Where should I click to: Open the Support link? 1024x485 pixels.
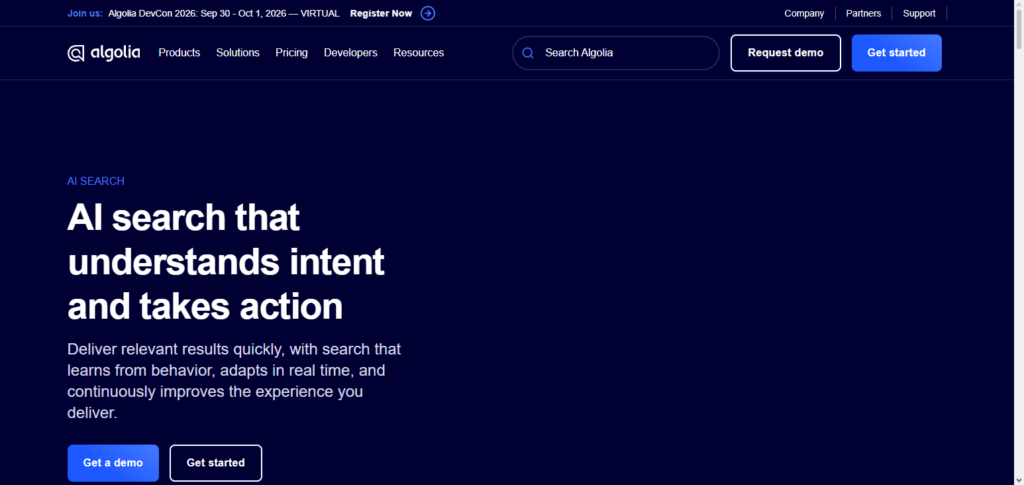coord(919,13)
